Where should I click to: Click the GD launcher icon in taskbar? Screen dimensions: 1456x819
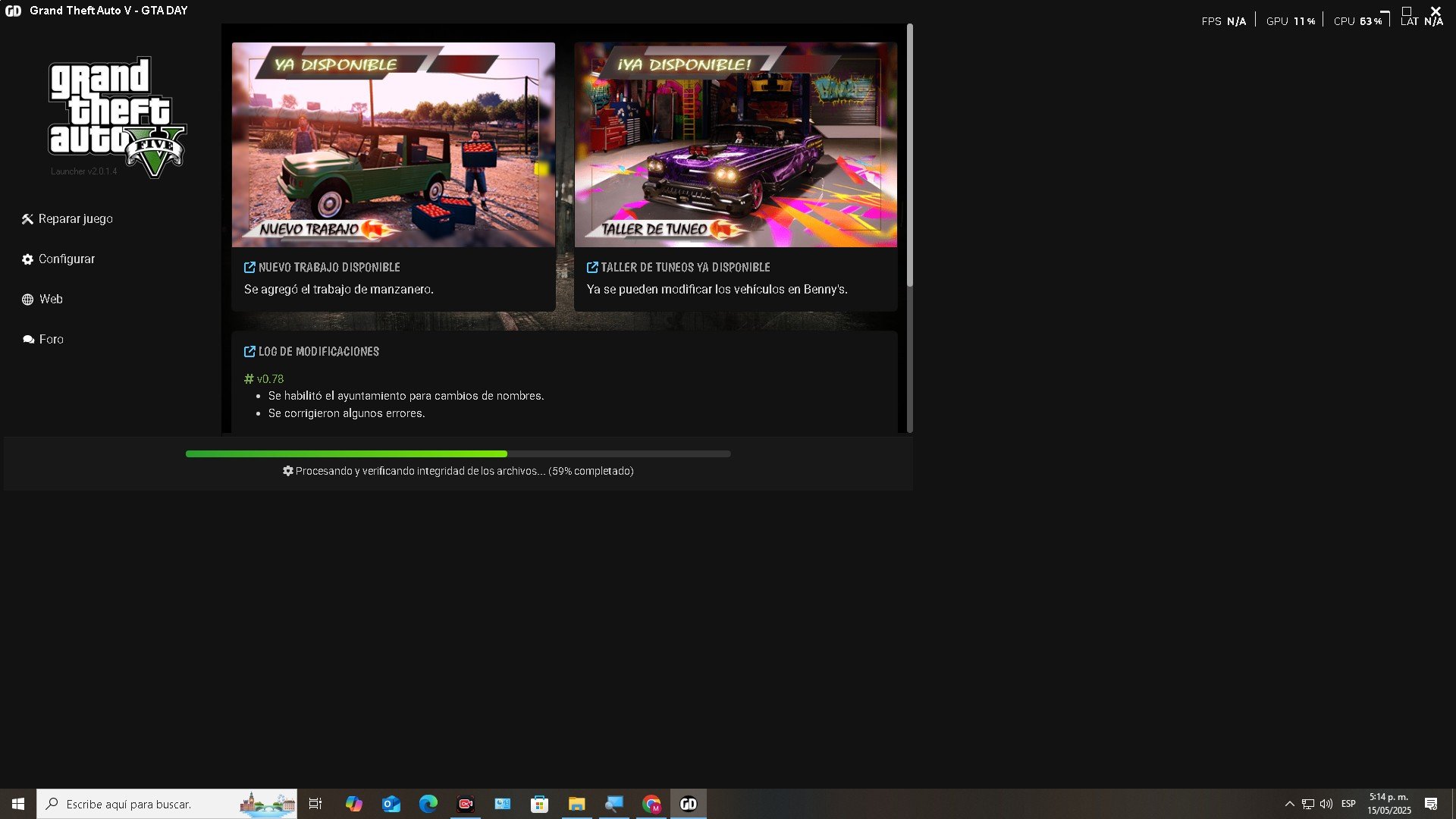(689, 804)
